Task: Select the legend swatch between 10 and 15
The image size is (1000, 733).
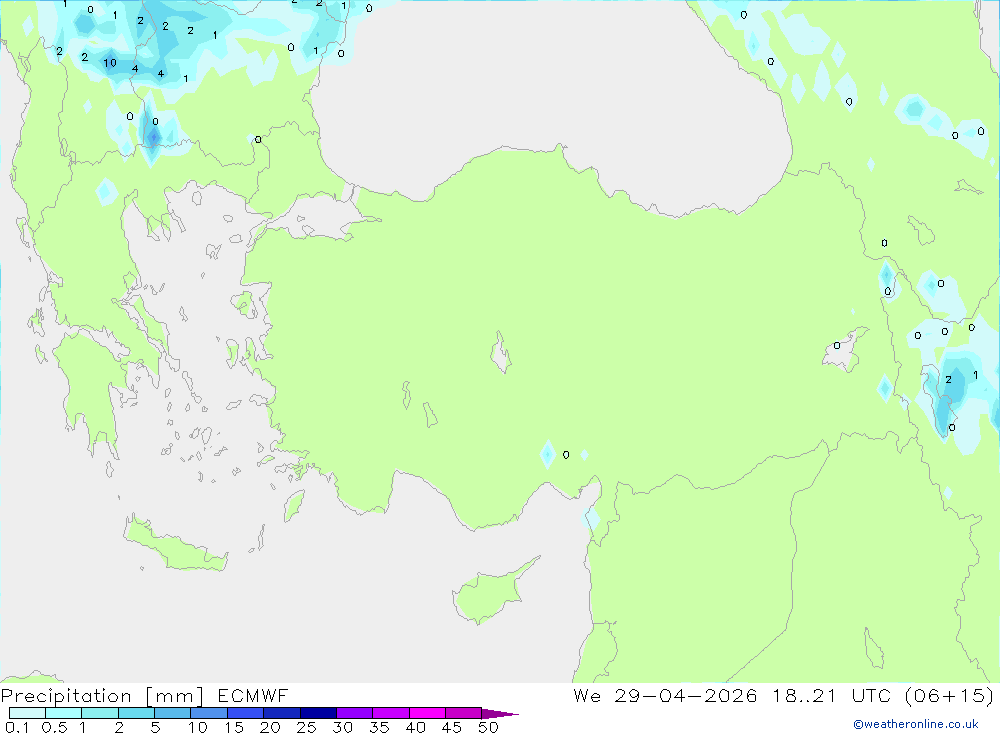Action: (209, 713)
